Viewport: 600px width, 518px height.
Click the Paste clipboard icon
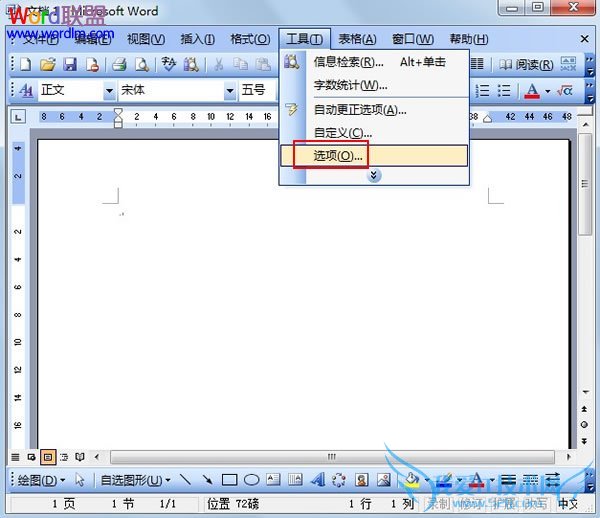pos(263,64)
